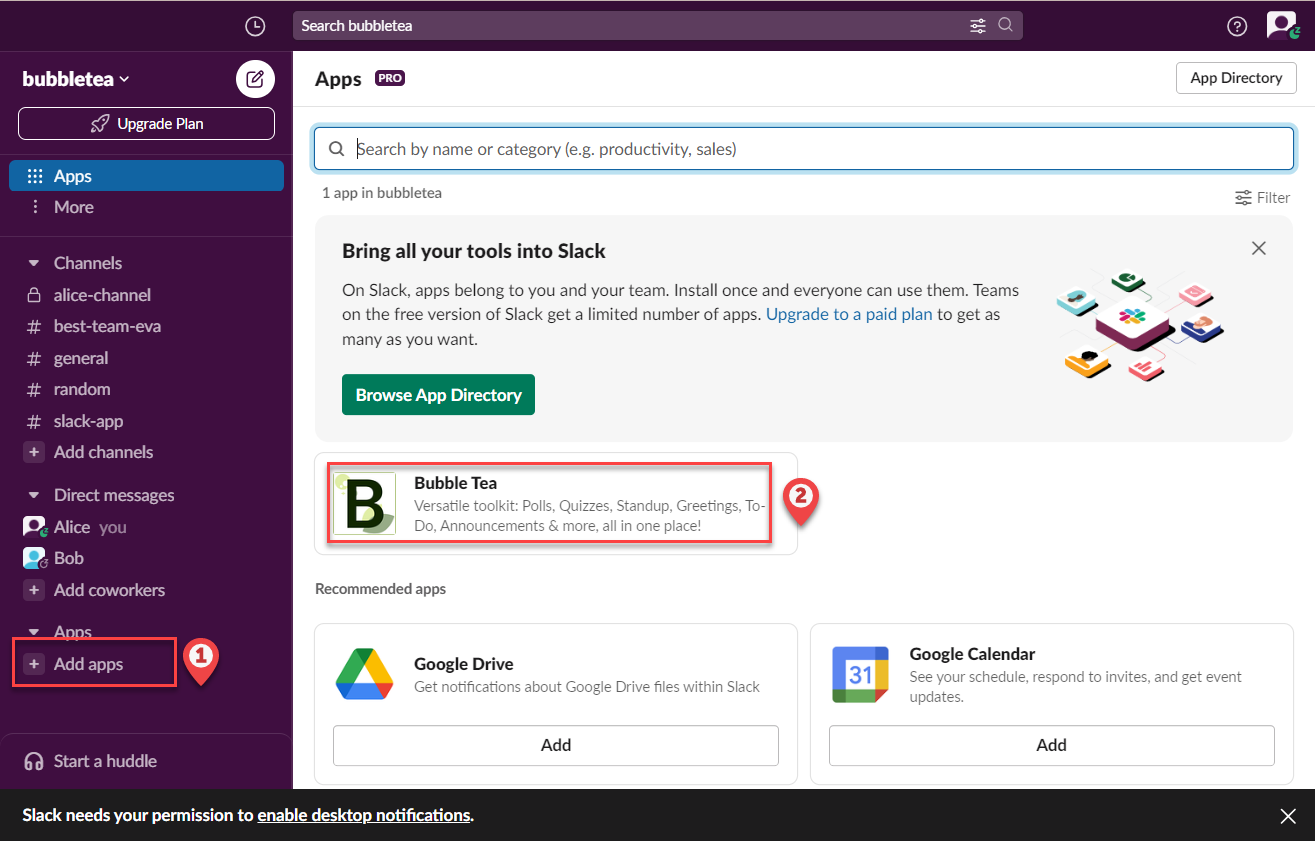This screenshot has height=841, width=1315.
Task: Click the Browse App Directory button
Action: (438, 395)
